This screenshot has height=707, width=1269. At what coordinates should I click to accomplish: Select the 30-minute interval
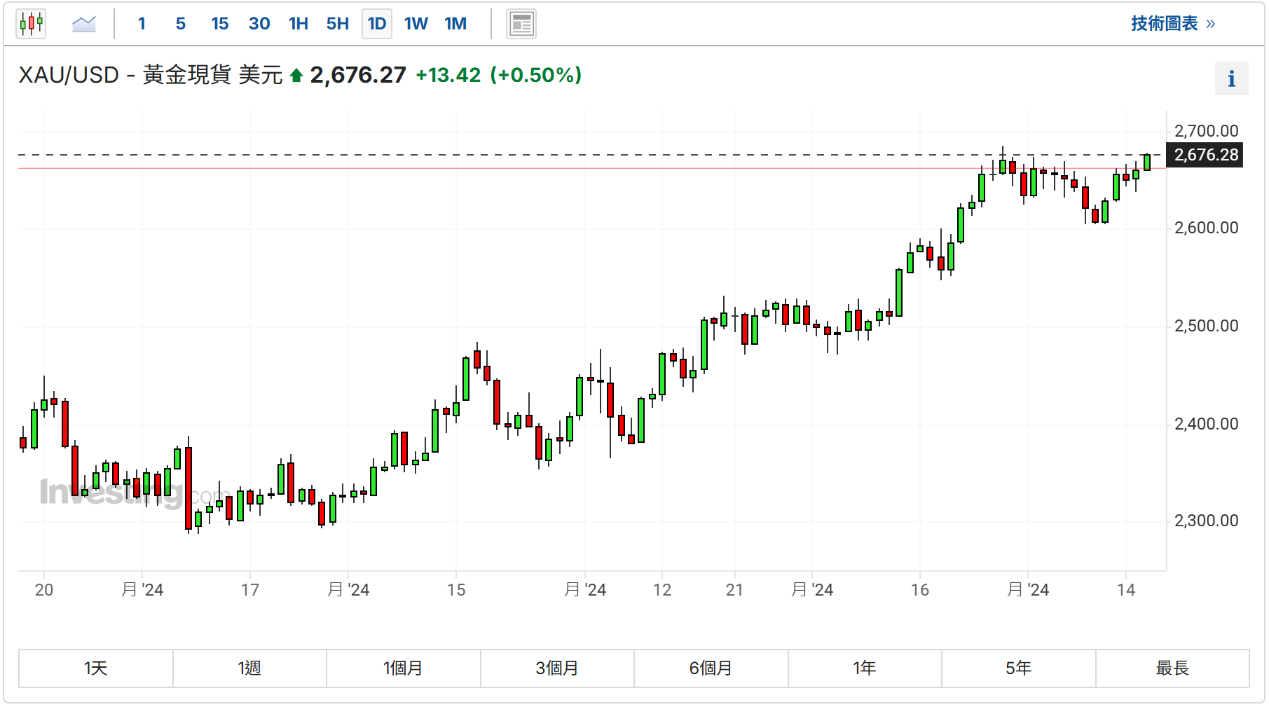click(x=259, y=23)
